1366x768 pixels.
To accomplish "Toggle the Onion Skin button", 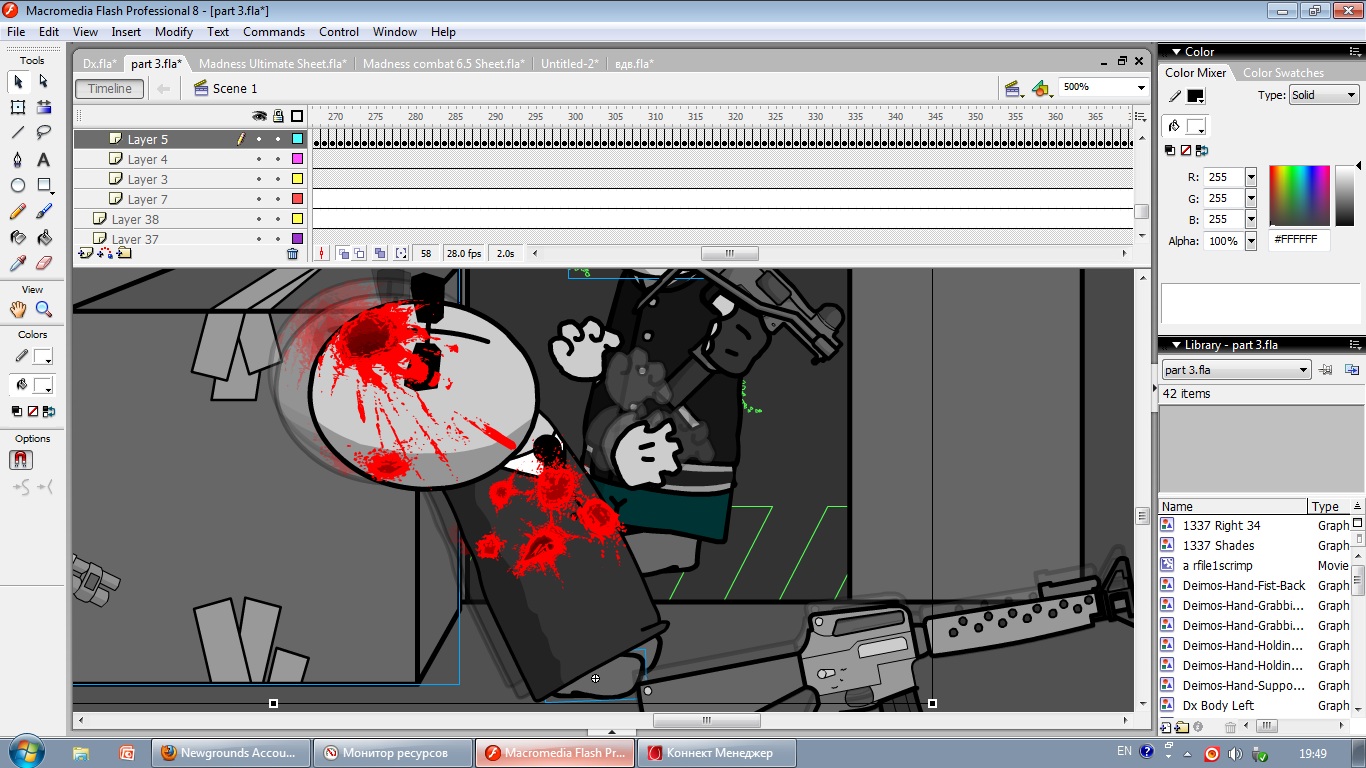I will (342, 254).
